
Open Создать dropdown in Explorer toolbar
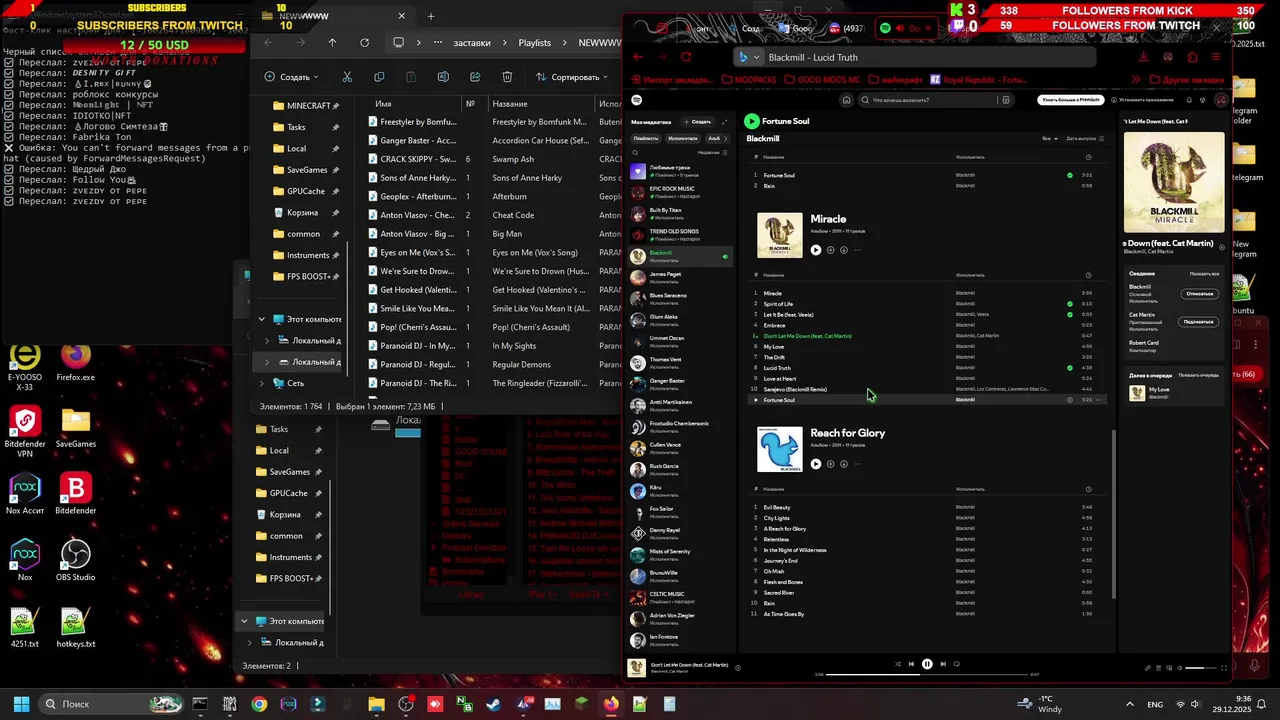coord(291,77)
